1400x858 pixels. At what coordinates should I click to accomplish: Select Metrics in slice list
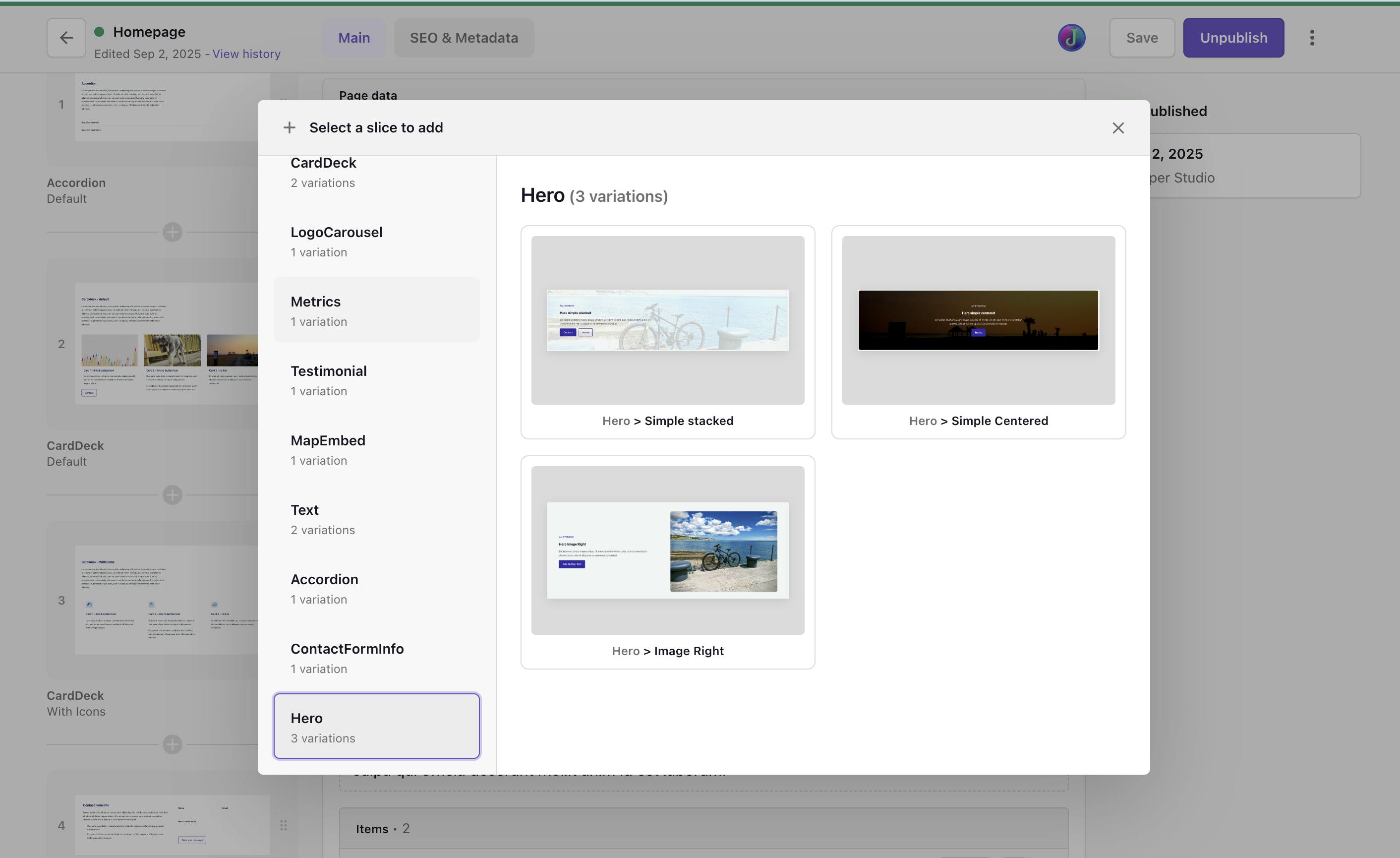click(376, 310)
